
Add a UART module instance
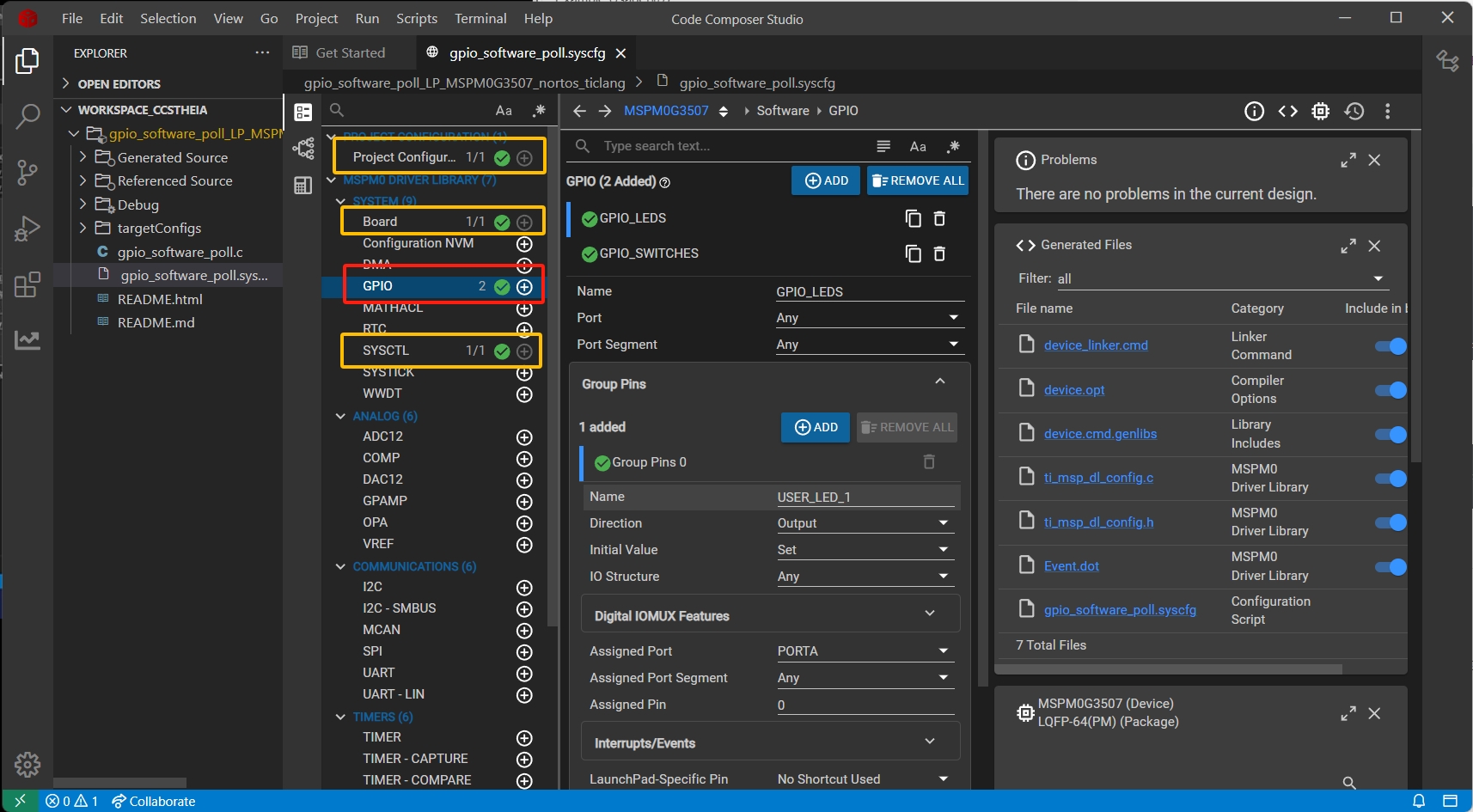[x=524, y=674]
